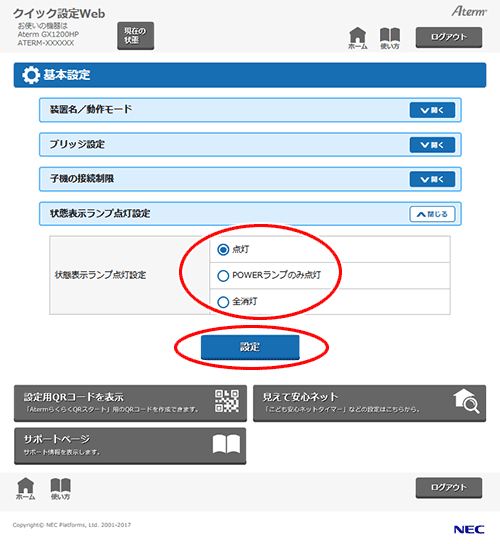Open the サポートページ panel
Screen dimensions: 500x544
point(130,446)
